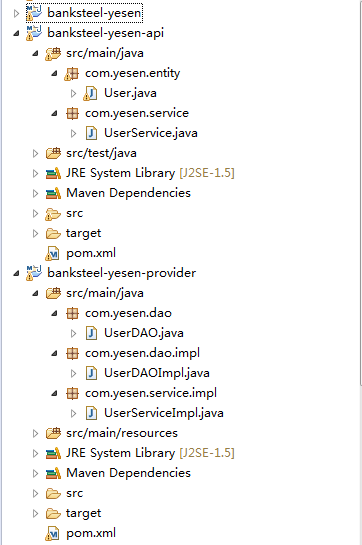This screenshot has height=545, width=362.
Task: Click the UserService.java file icon
Action: coord(91,133)
